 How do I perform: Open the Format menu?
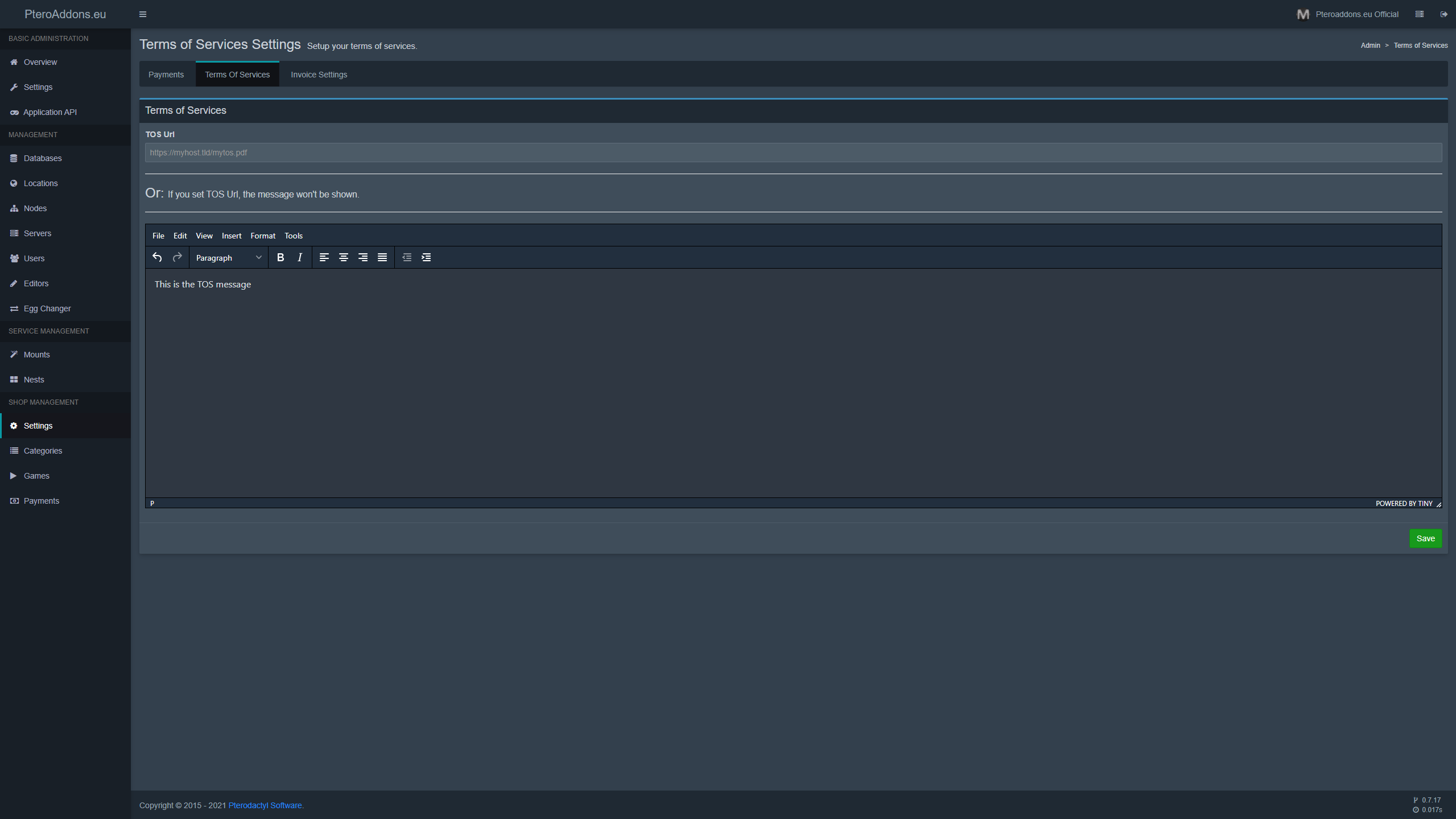[262, 236]
